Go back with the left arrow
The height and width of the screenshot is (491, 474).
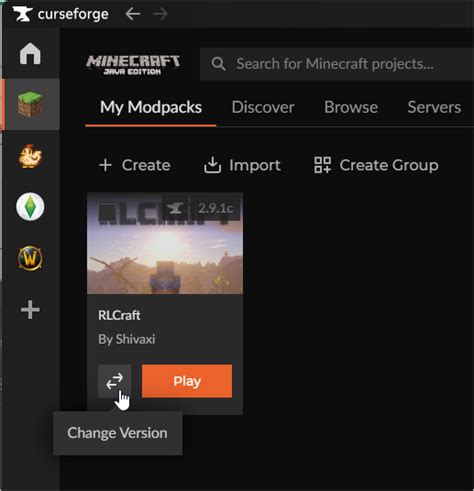(133, 14)
